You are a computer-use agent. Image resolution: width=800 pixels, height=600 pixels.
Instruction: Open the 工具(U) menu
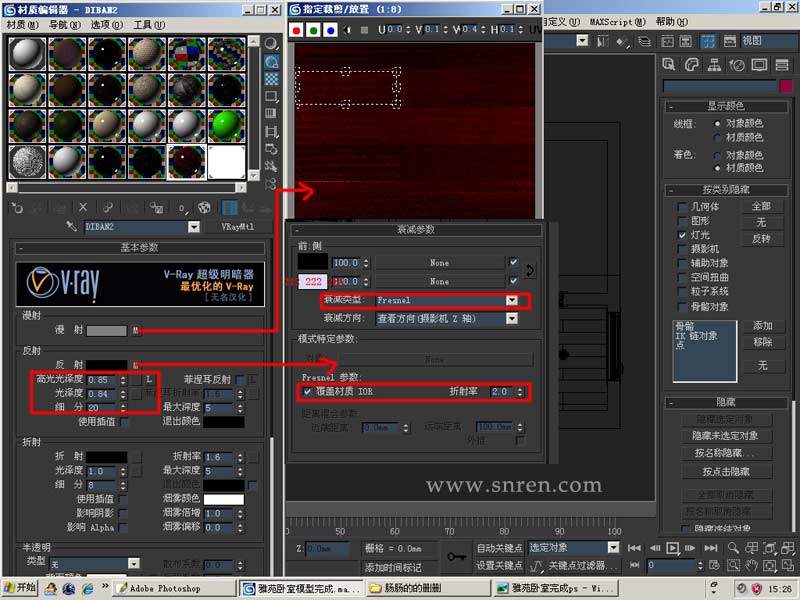pos(149,24)
